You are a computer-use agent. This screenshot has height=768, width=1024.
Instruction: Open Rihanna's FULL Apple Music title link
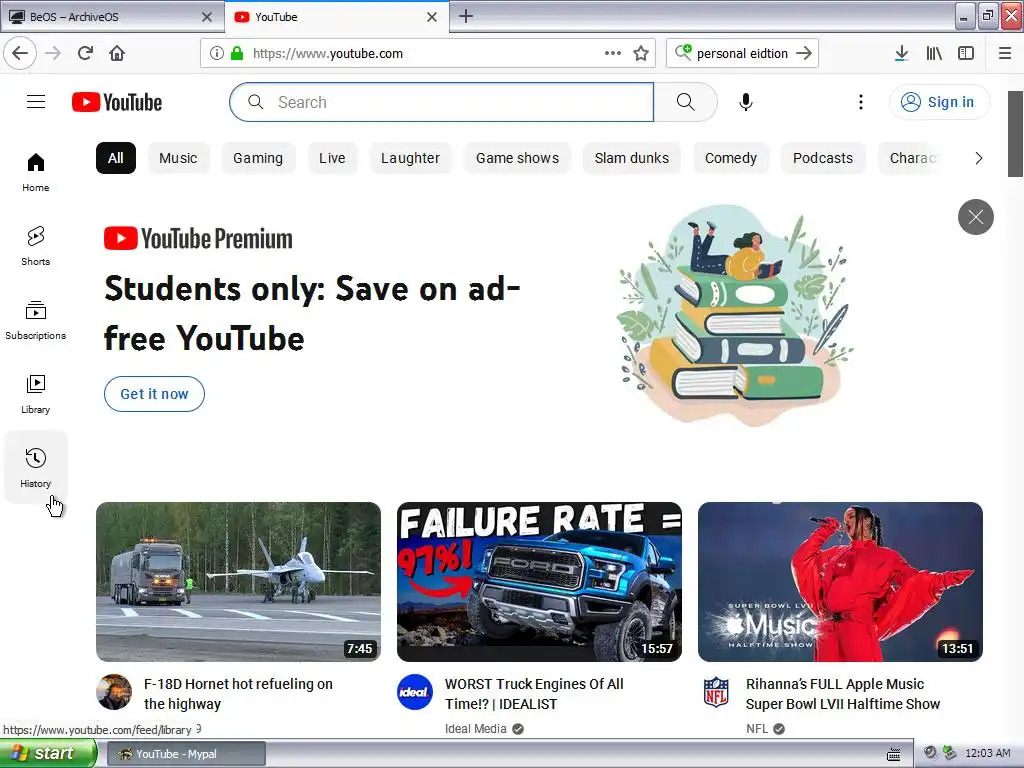[843, 694]
